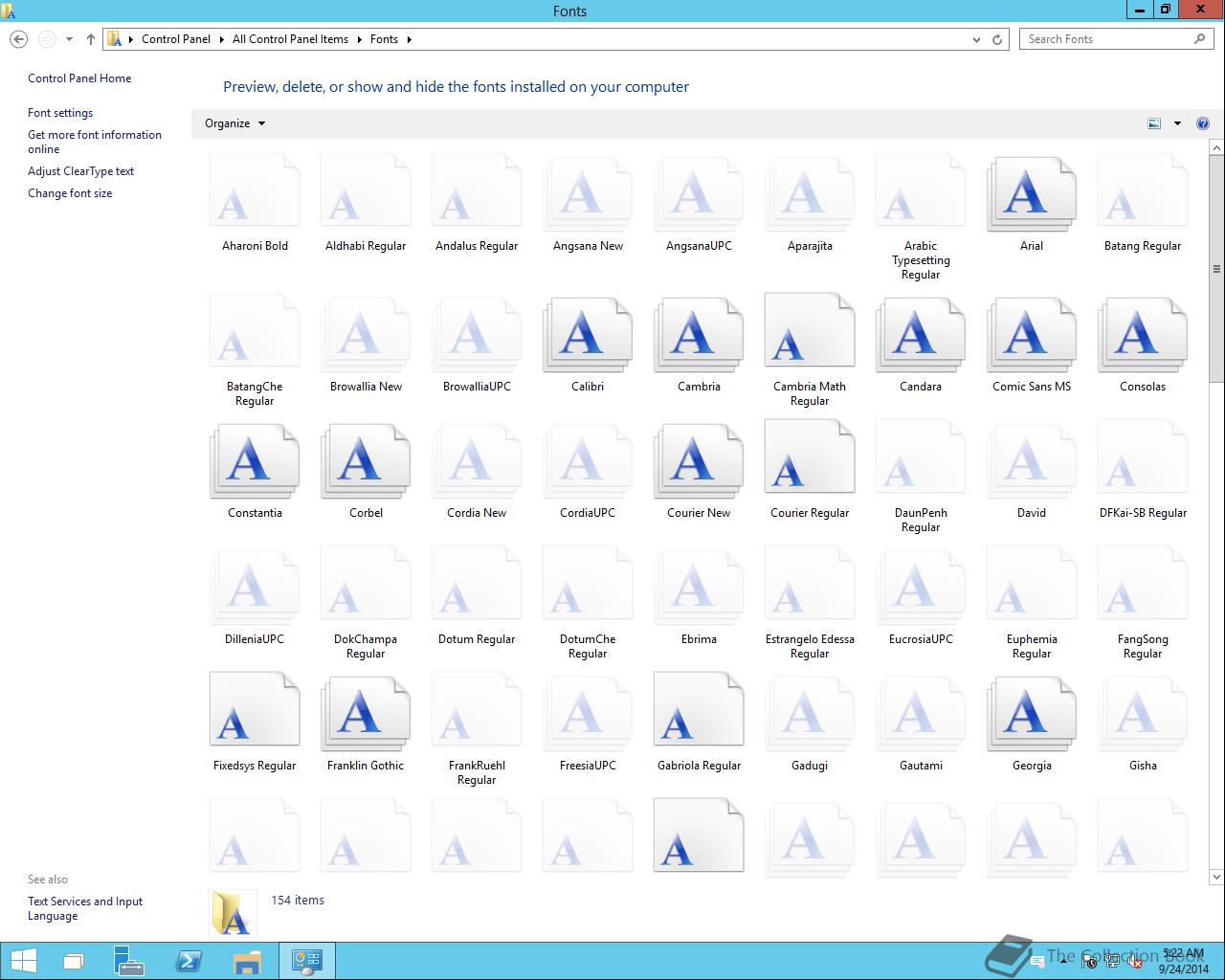Select the Courier New font icon

point(699,462)
